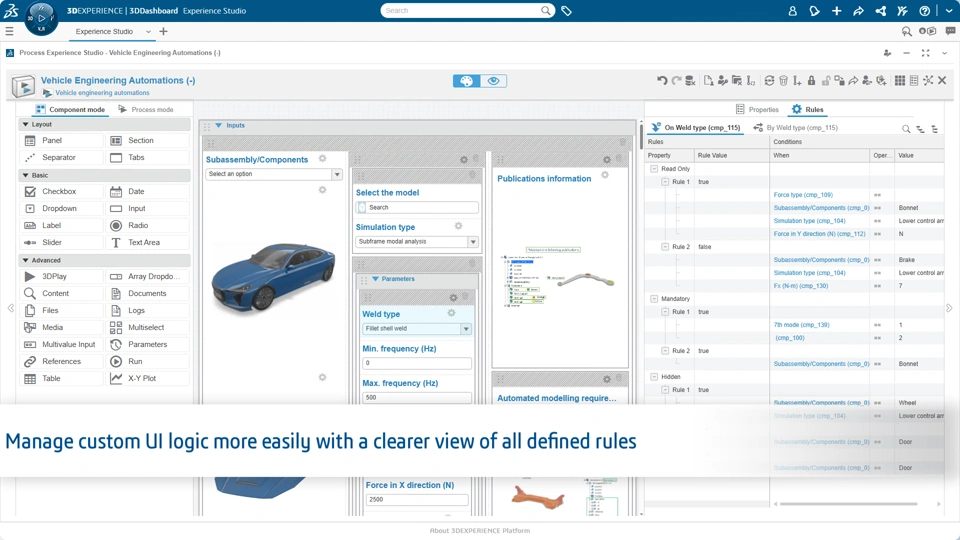This screenshot has width=960, height=540.
Task: Click the share arrow icon in toolbar
Action: point(853,80)
